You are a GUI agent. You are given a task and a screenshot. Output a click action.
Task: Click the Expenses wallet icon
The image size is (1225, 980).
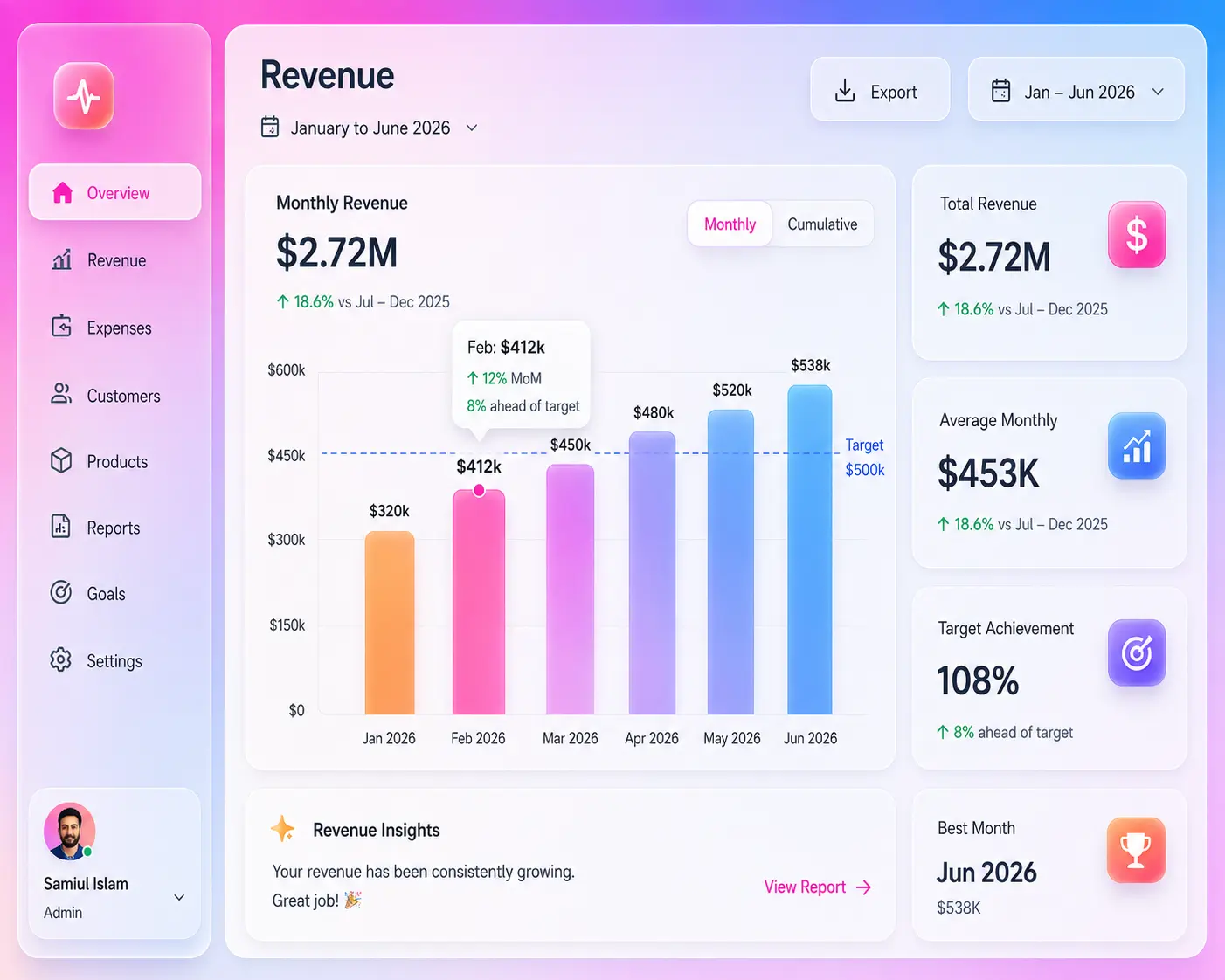click(61, 327)
